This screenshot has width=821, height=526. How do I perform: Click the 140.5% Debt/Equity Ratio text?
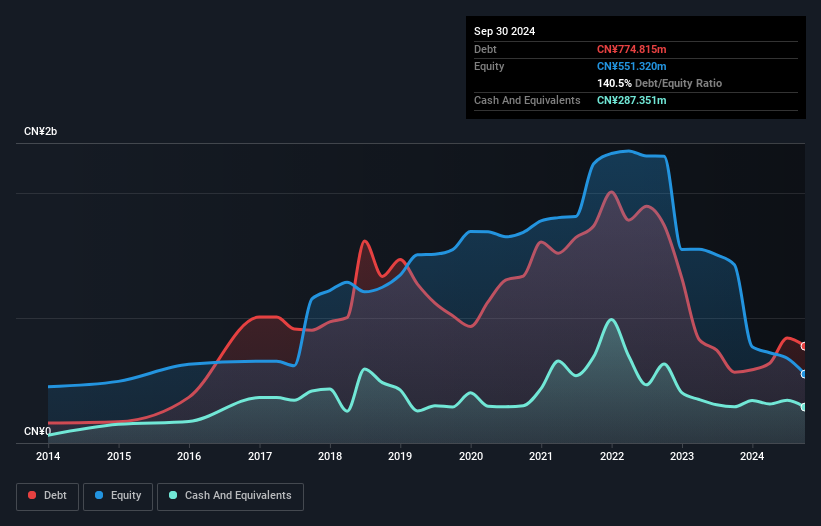point(659,83)
